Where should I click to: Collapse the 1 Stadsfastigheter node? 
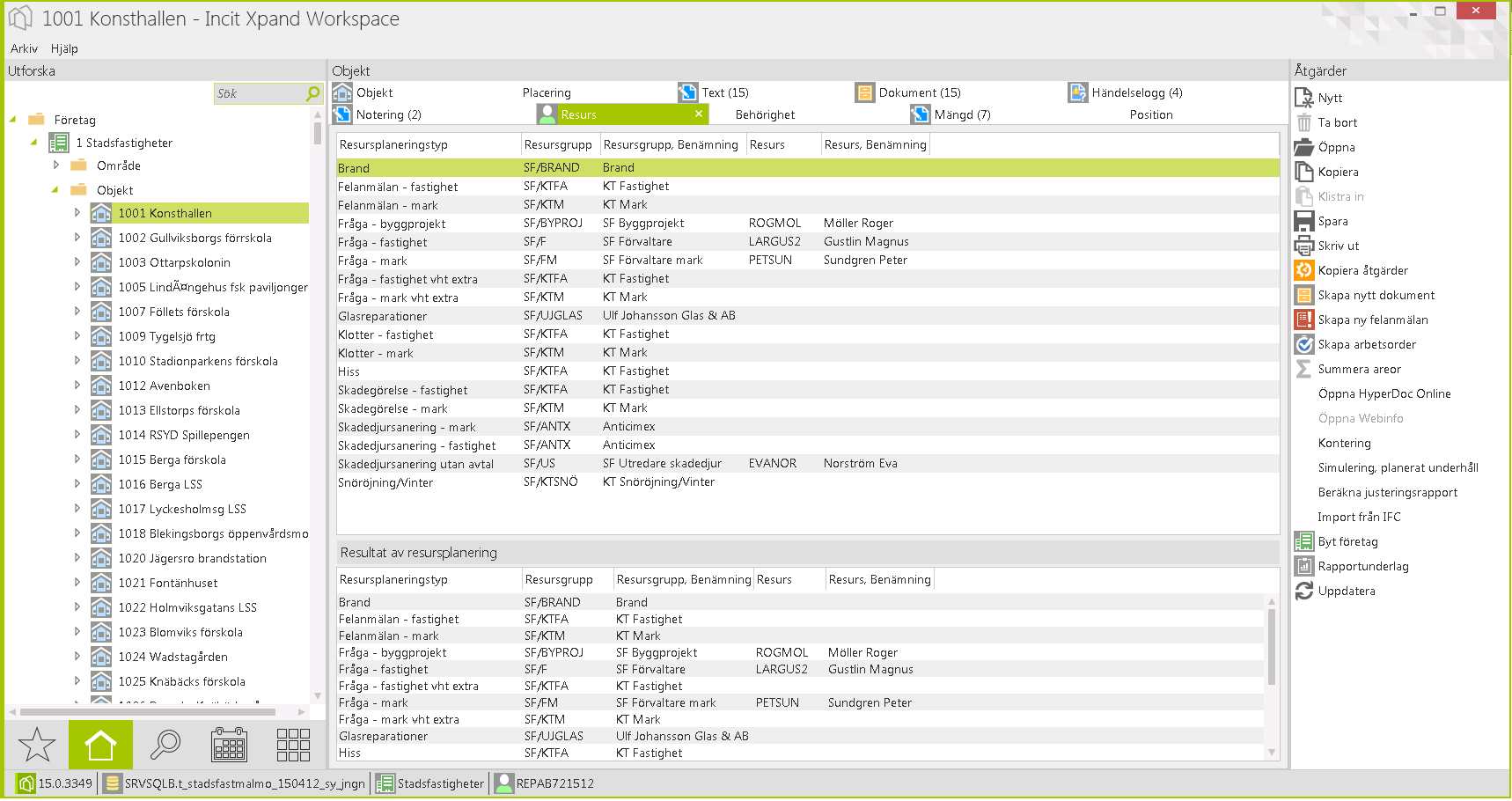[x=33, y=142]
